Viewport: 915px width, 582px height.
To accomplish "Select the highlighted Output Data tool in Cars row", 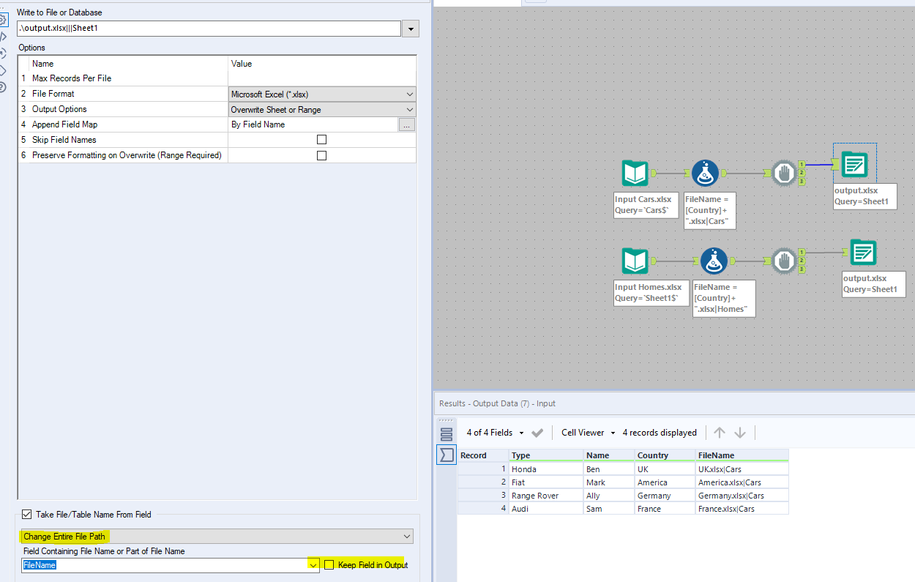I will point(854,165).
